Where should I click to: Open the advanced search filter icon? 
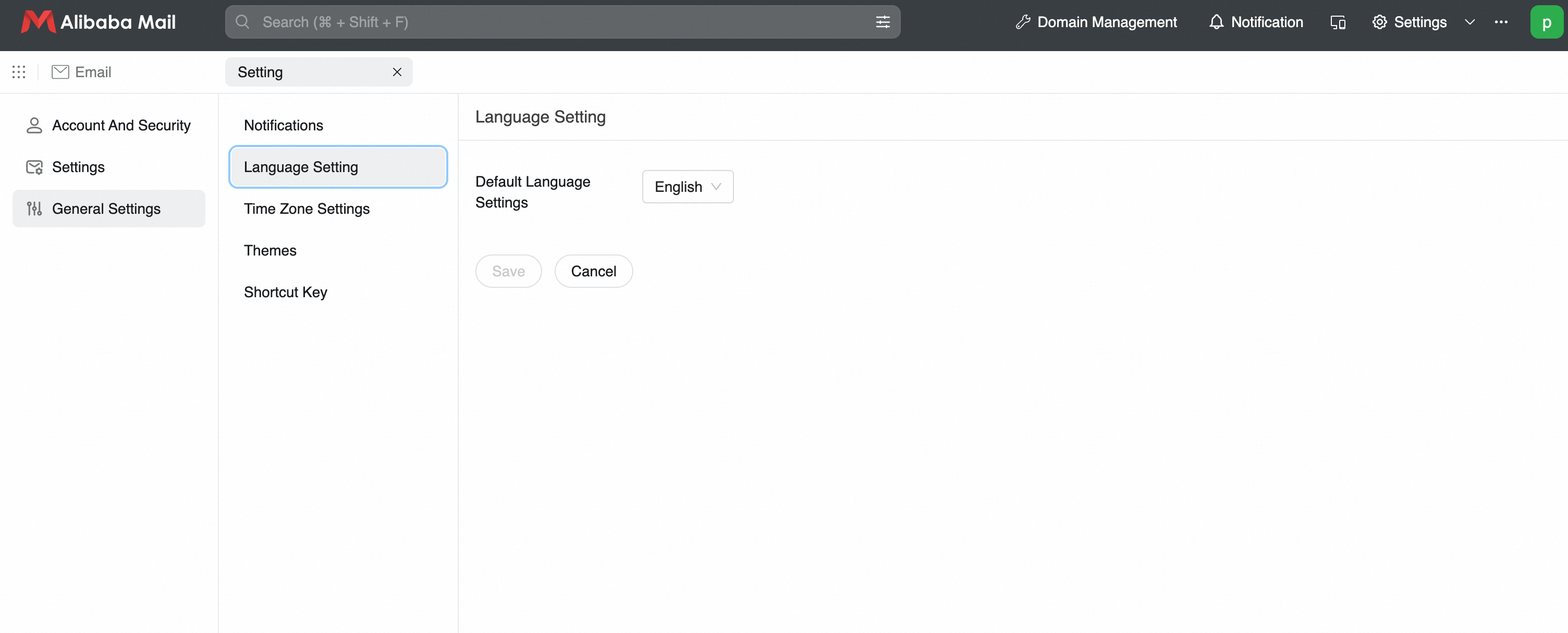pyautogui.click(x=883, y=22)
